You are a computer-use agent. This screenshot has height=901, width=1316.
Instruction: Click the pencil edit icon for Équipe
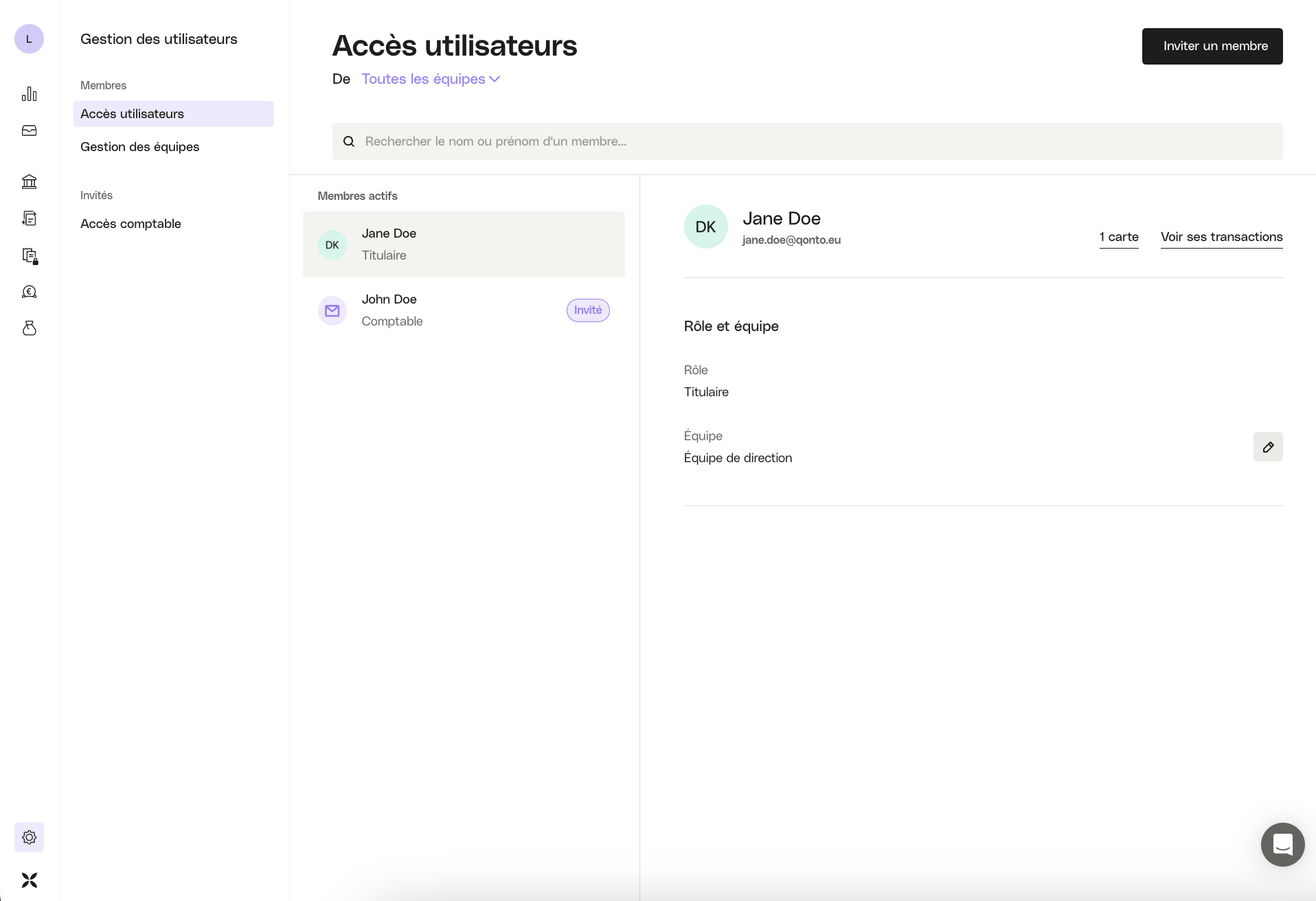click(x=1269, y=447)
